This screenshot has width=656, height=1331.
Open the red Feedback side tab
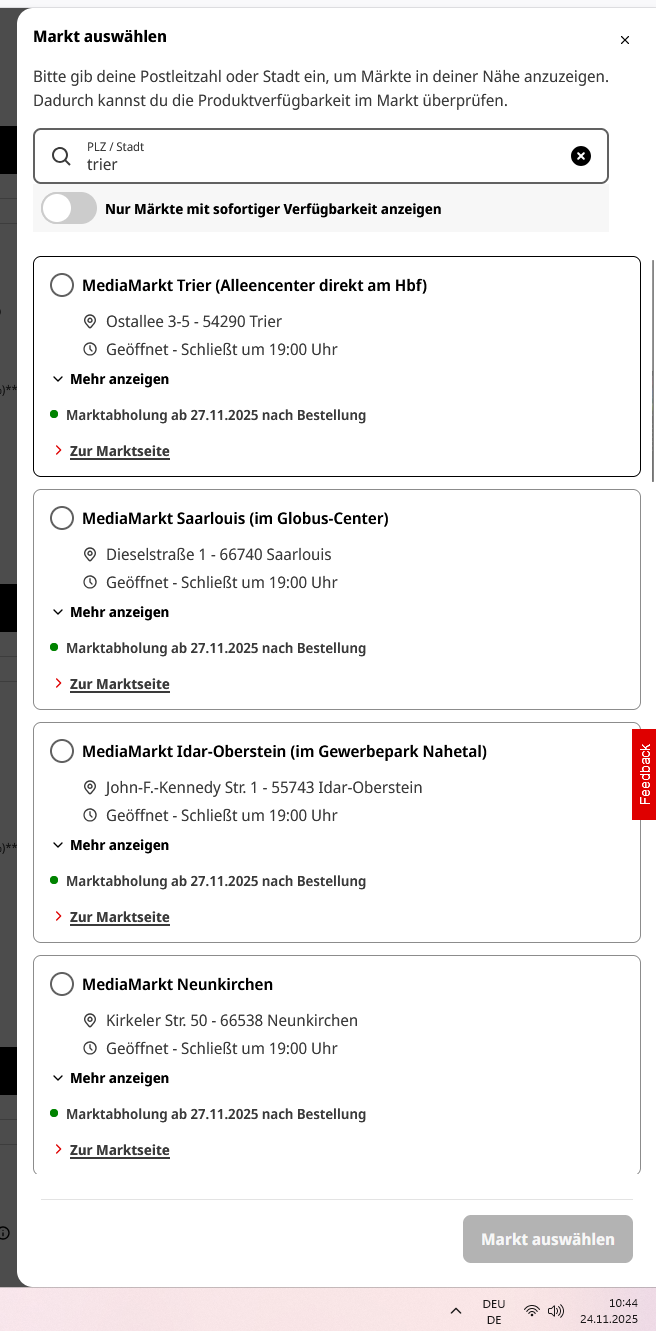[x=644, y=774]
